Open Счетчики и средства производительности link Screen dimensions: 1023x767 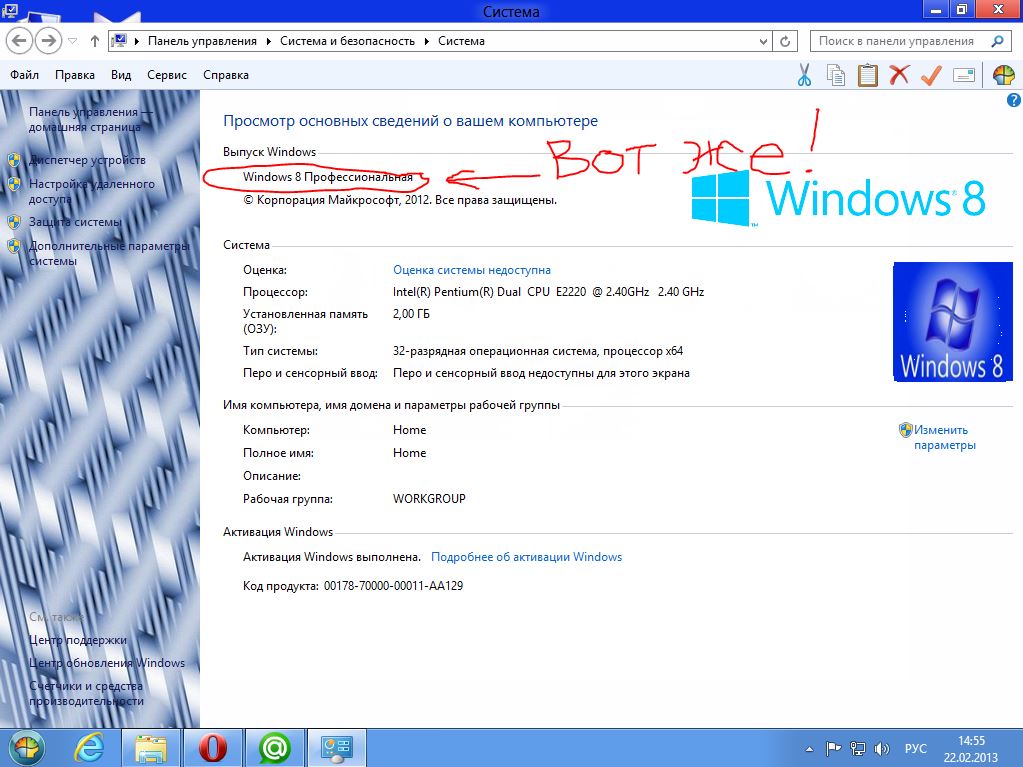coord(86,693)
